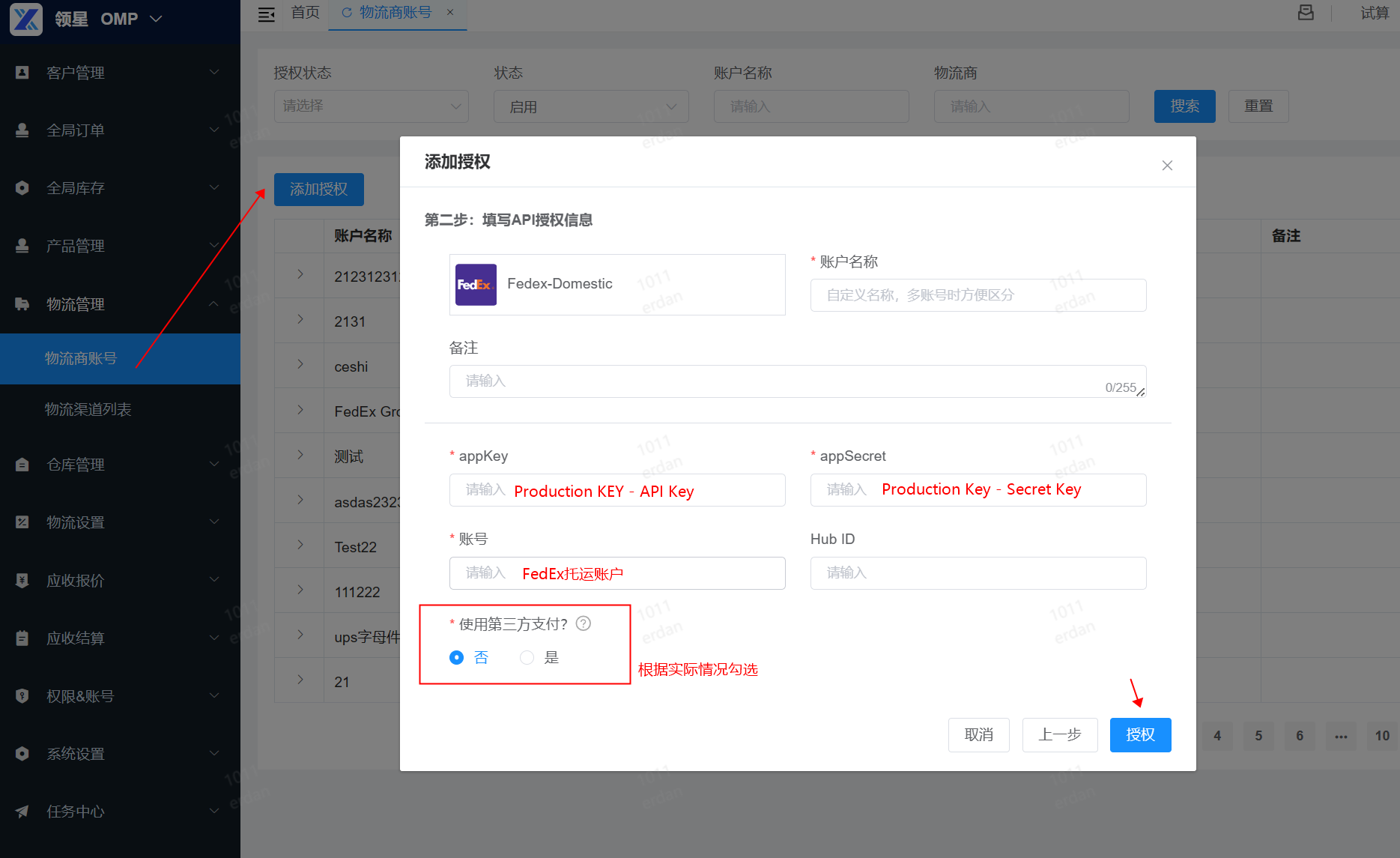Select 是 for third-party payment
The width and height of the screenshot is (1400, 858).
(527, 657)
